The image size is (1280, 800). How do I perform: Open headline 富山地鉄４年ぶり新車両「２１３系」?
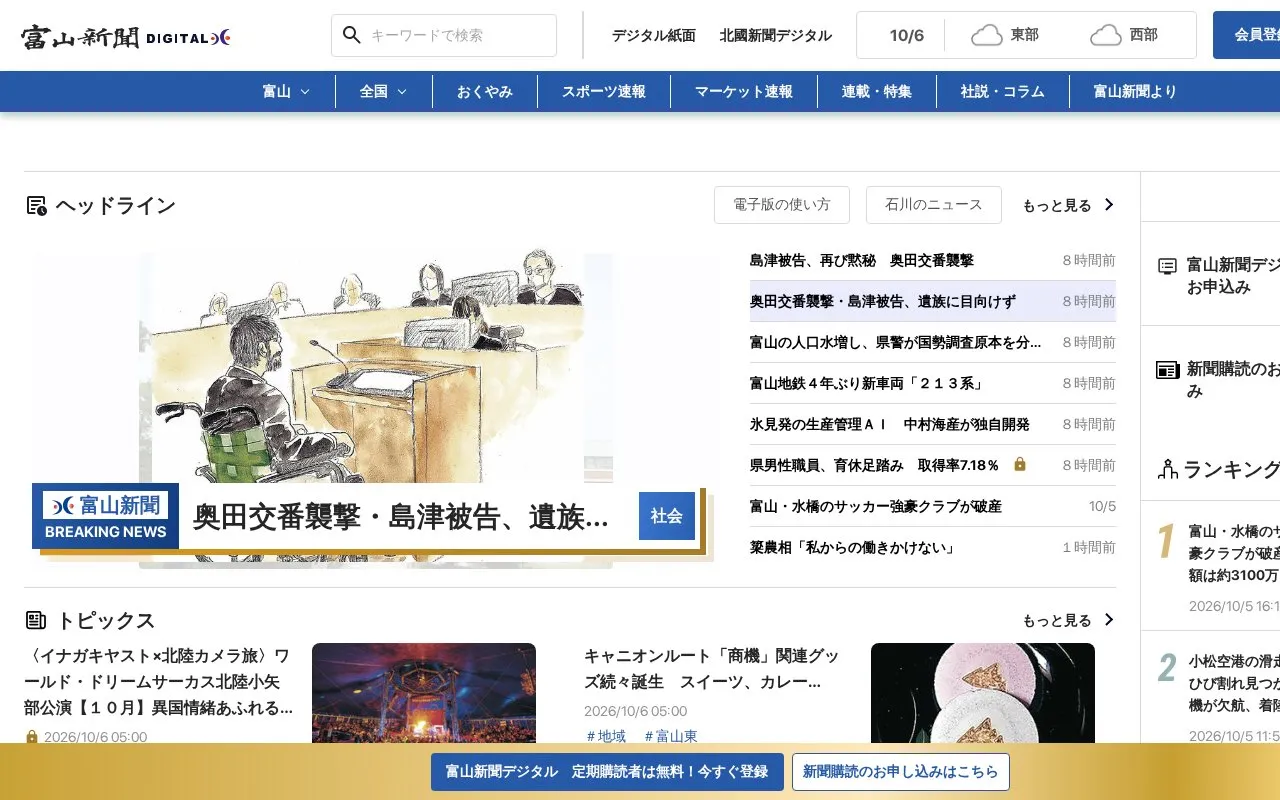(867, 383)
